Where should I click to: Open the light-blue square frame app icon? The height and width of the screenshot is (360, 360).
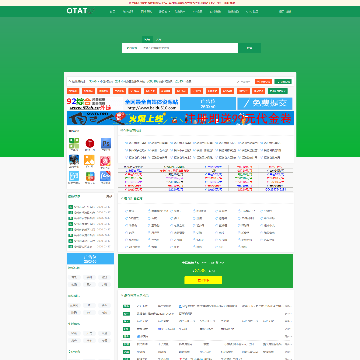pos(74,176)
